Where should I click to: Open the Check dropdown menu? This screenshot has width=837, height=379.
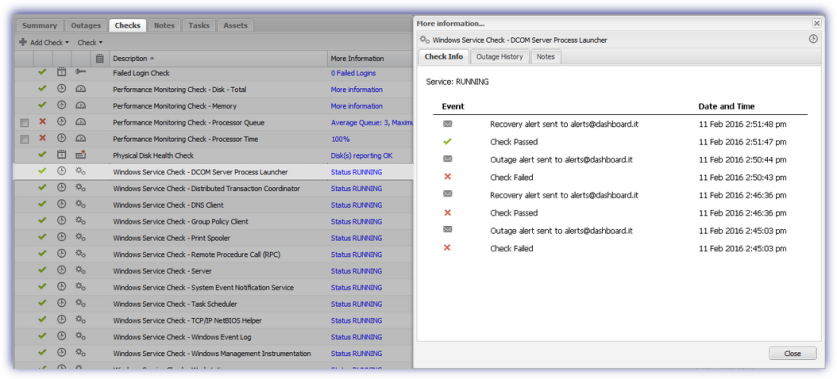pyautogui.click(x=90, y=42)
